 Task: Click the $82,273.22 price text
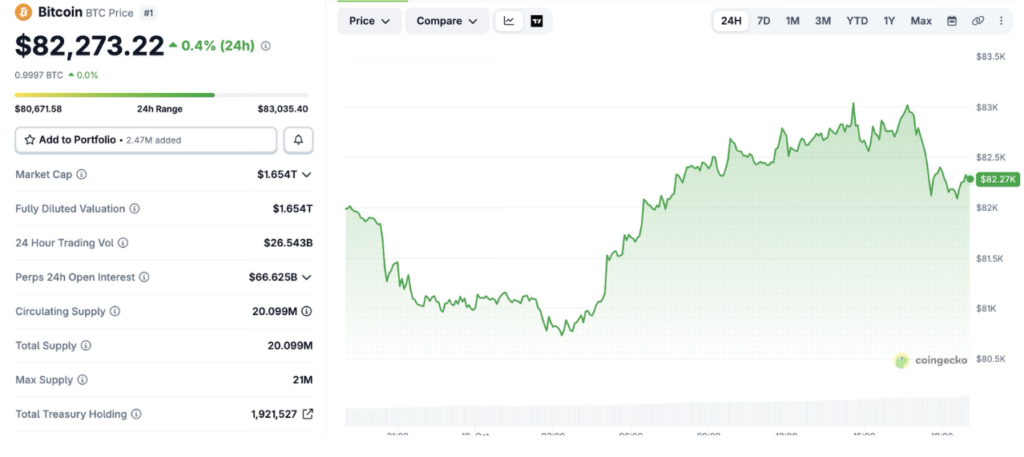[89, 46]
